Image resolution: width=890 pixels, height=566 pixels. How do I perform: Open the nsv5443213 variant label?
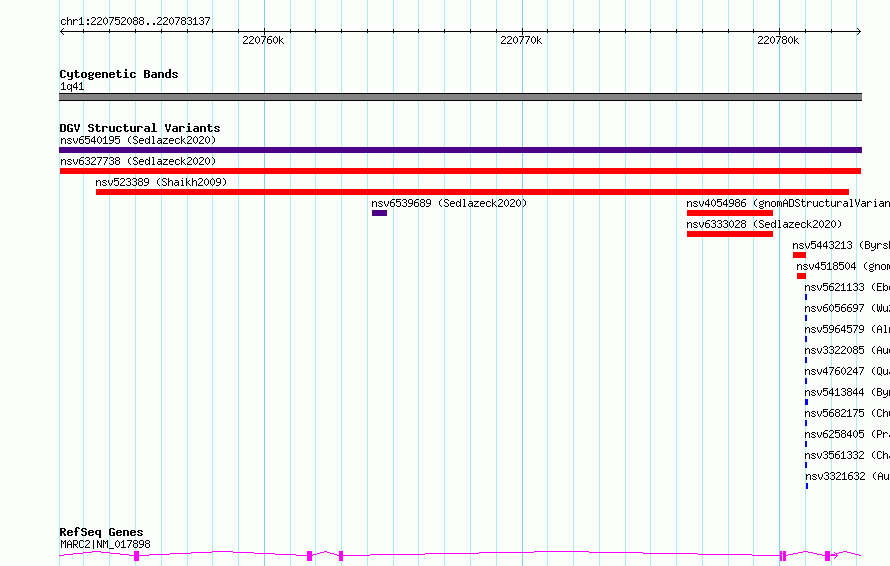pos(841,245)
